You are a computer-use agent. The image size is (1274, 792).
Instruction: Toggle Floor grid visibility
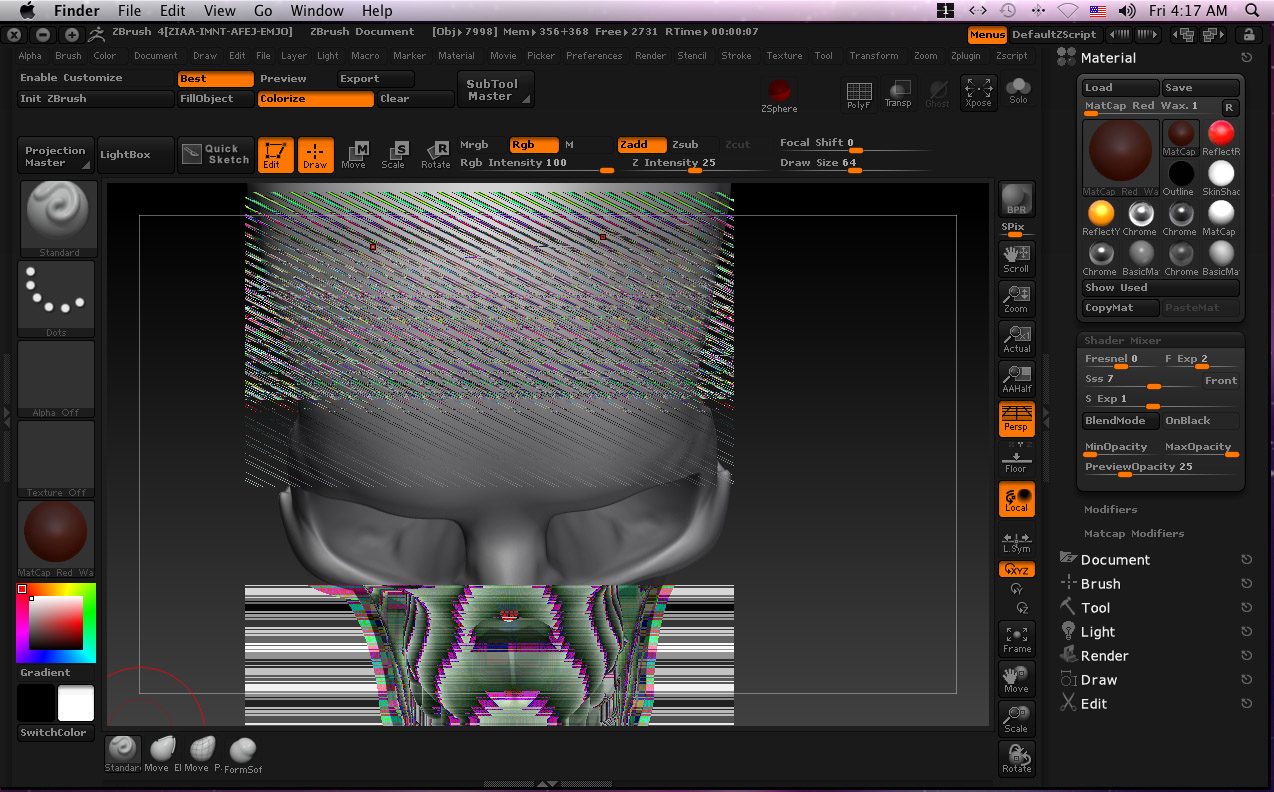(1016, 460)
